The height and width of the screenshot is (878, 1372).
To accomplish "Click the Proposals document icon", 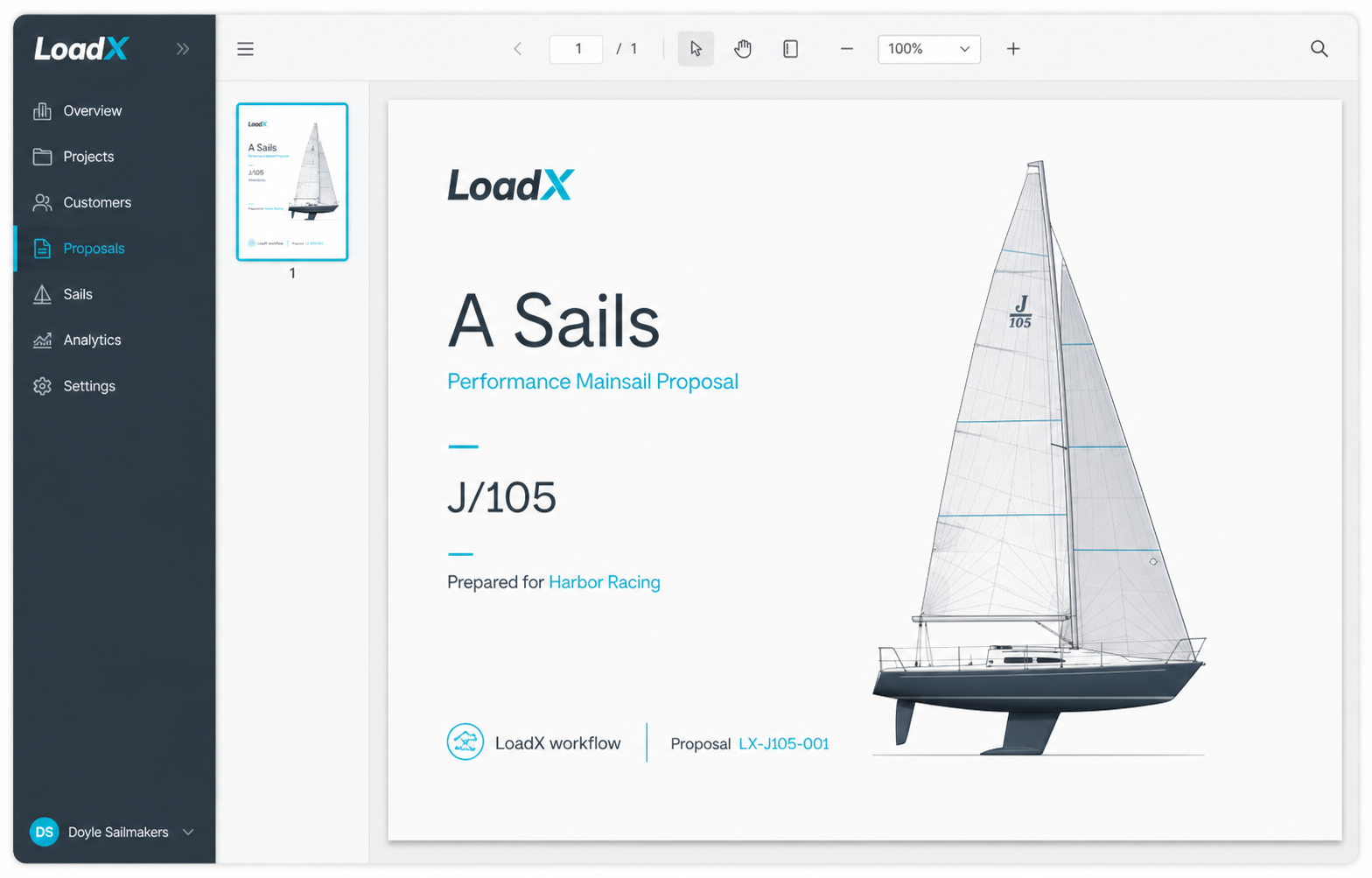I will [42, 249].
